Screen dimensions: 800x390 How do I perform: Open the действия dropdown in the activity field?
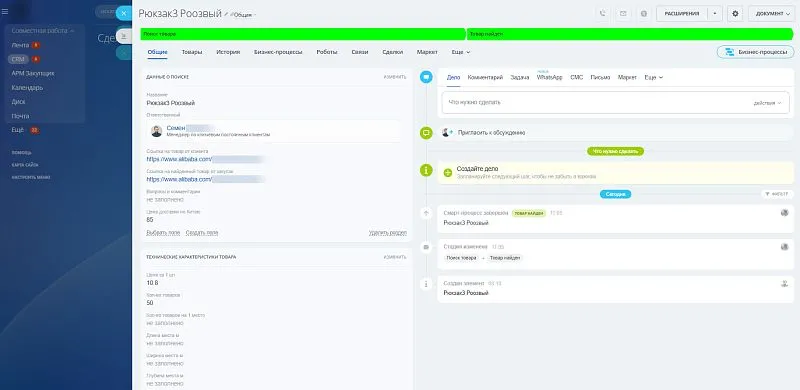pyautogui.click(x=767, y=103)
